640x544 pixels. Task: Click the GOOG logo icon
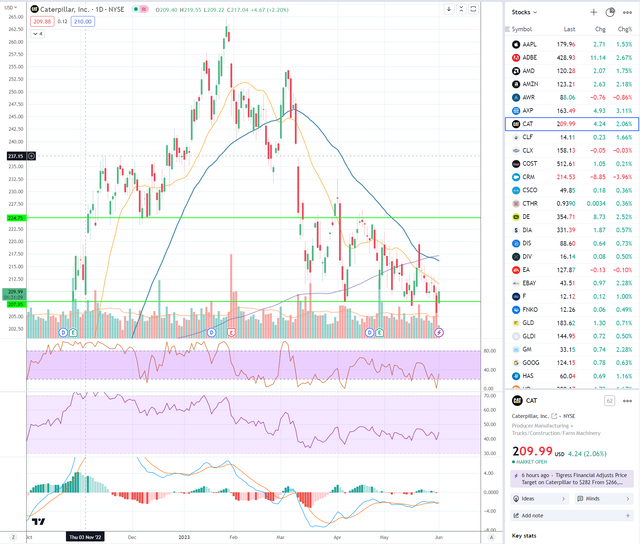click(x=516, y=362)
